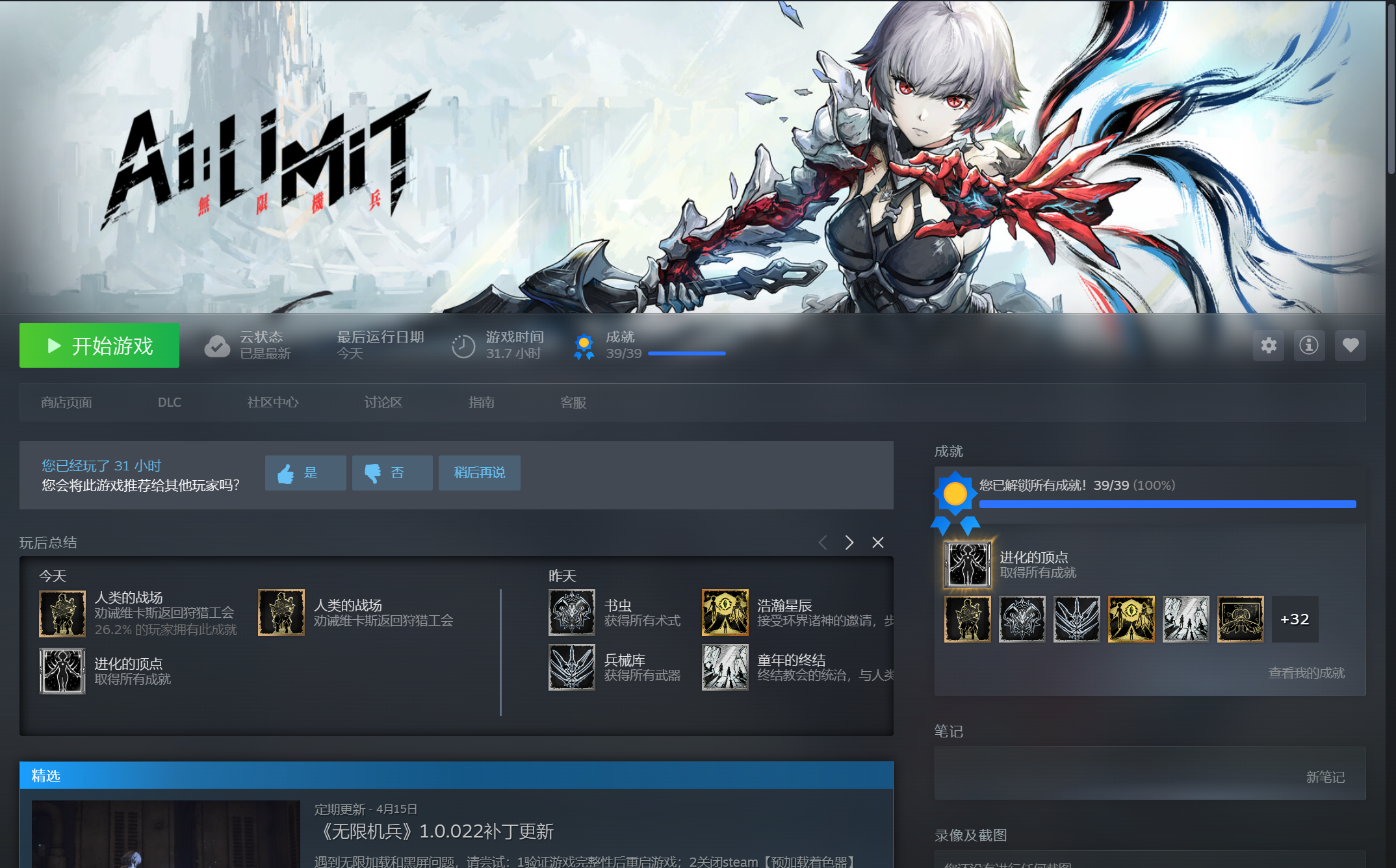Click second 人类的战场 achievement icon
The width and height of the screenshot is (1396, 868).
coord(281,613)
